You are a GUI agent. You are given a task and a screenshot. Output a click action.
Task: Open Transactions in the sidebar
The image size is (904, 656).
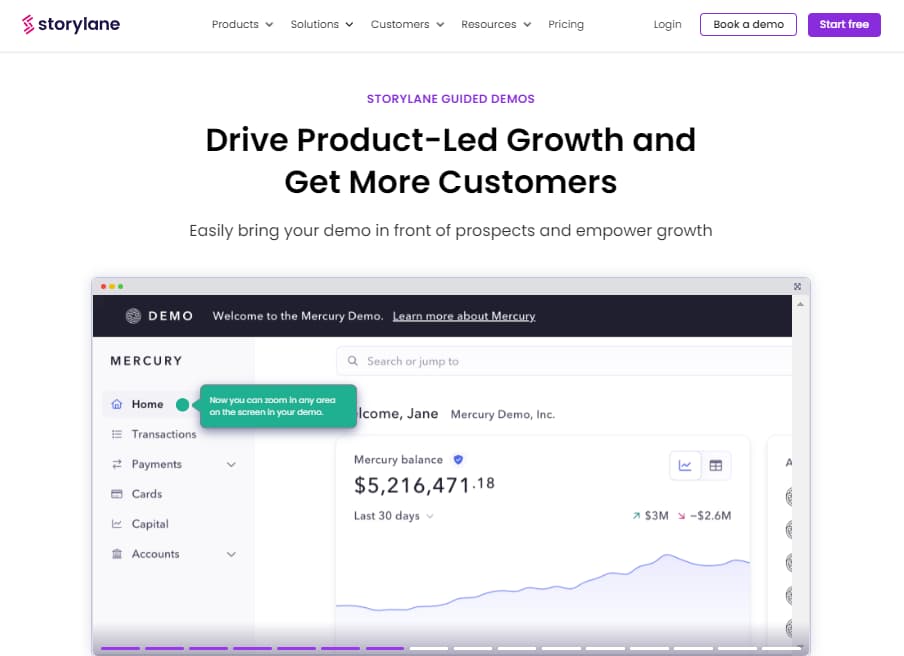click(x=164, y=434)
